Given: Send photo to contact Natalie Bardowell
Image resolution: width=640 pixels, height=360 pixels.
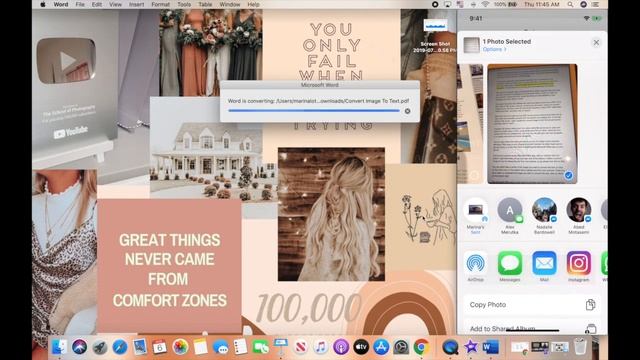Looking at the screenshot, I should tap(544, 216).
